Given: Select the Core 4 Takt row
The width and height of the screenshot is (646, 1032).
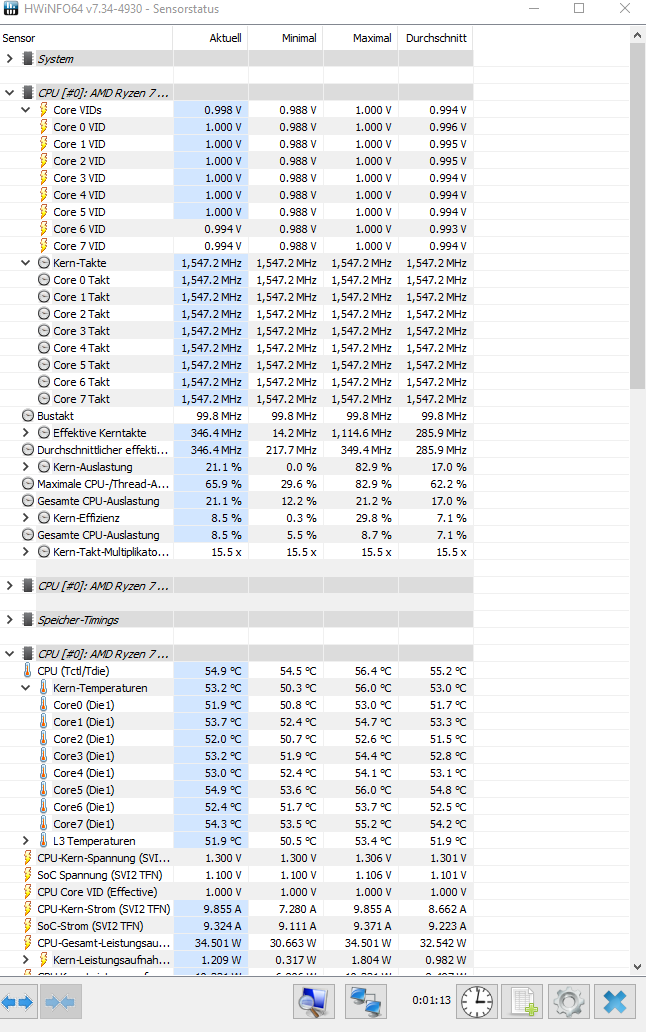Looking at the screenshot, I should click(236, 348).
